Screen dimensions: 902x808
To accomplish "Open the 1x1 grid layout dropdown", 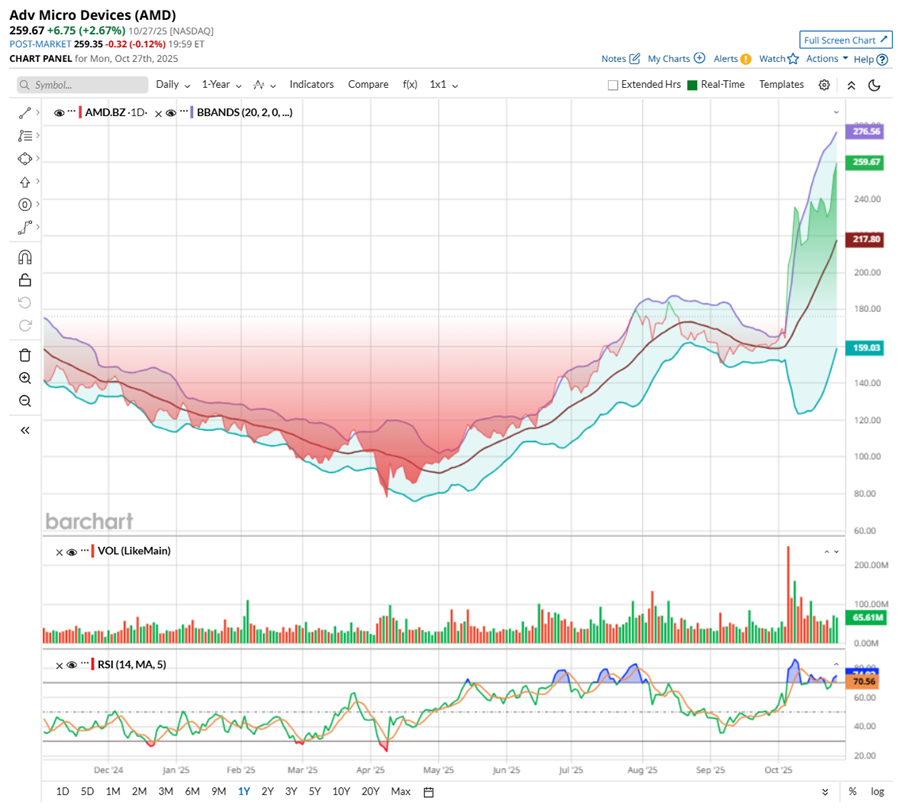I will point(444,85).
